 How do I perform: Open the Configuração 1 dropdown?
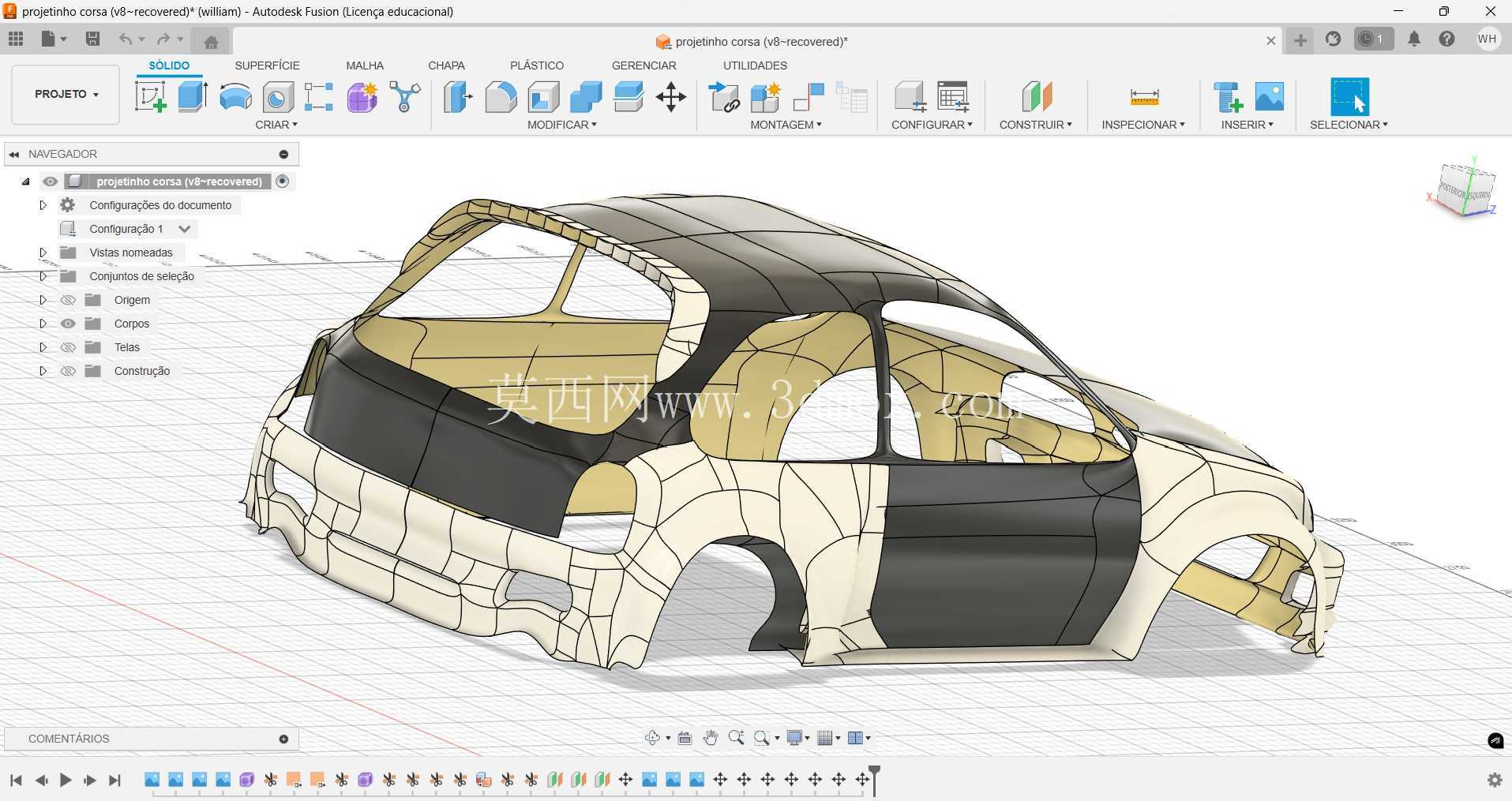point(185,229)
